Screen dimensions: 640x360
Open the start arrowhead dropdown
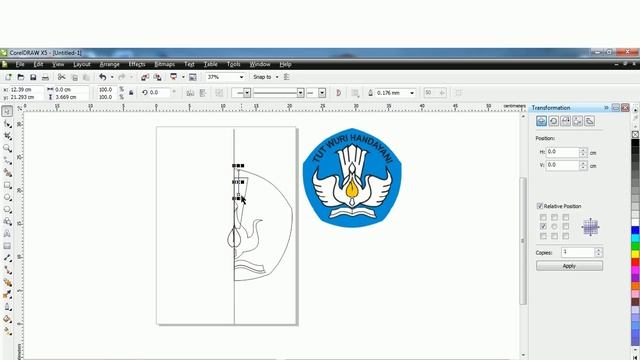247,93
